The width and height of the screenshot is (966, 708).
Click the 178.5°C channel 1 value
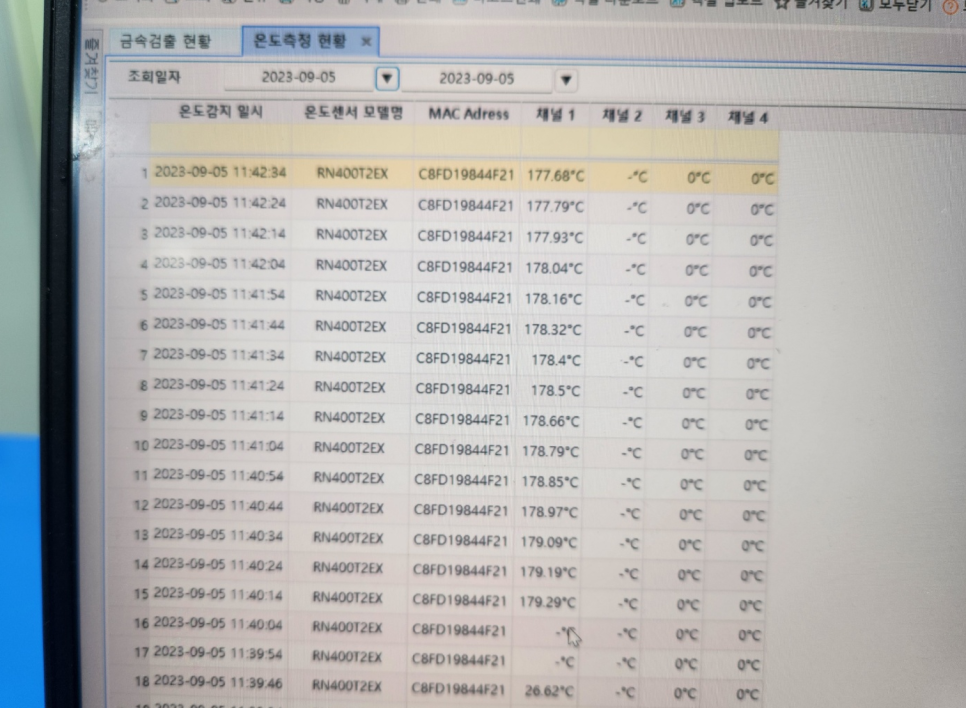[x=555, y=391]
